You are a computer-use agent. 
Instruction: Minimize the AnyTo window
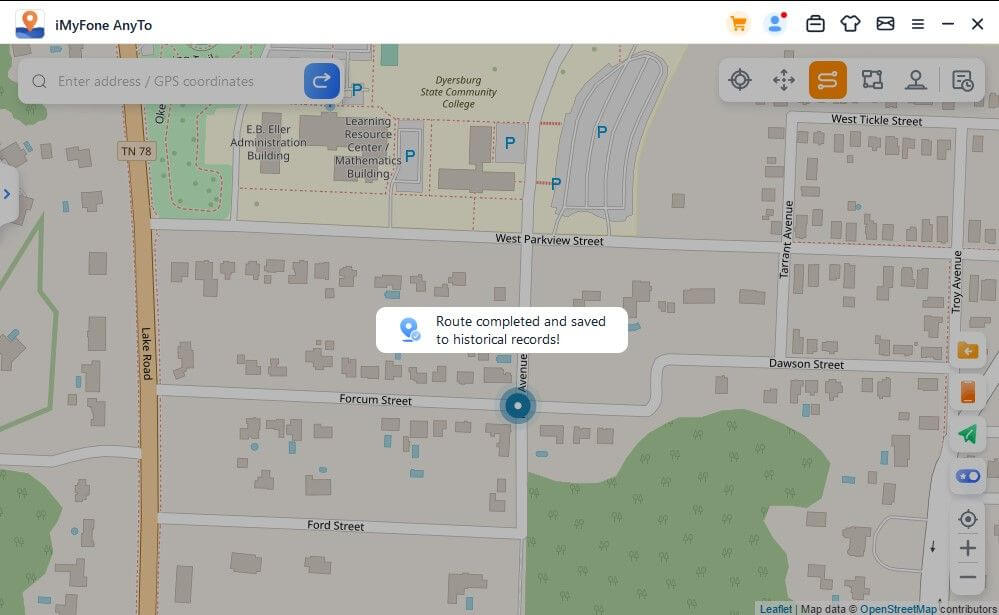pos(948,24)
